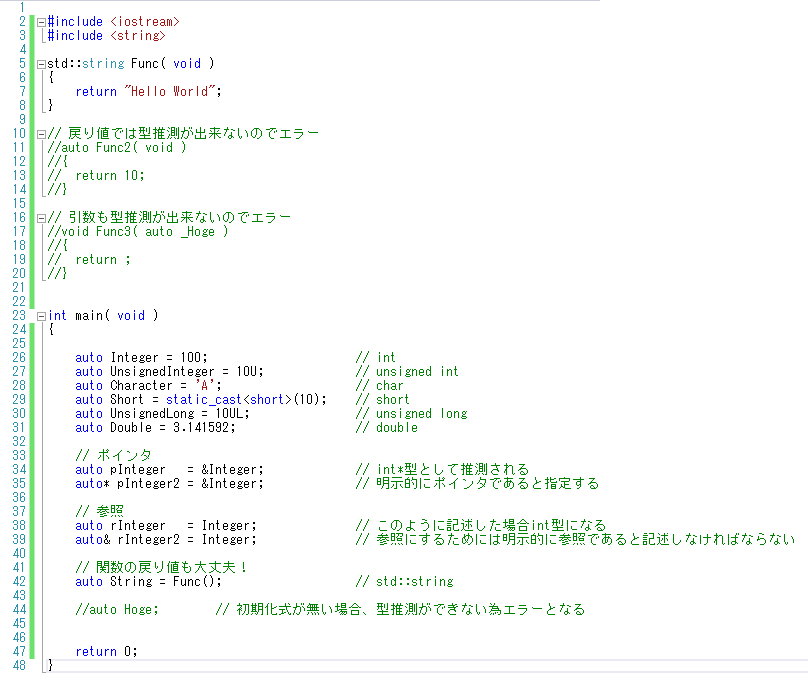Click the このように記述した場合int型になる comment
The height and width of the screenshot is (684, 808).
point(481,525)
